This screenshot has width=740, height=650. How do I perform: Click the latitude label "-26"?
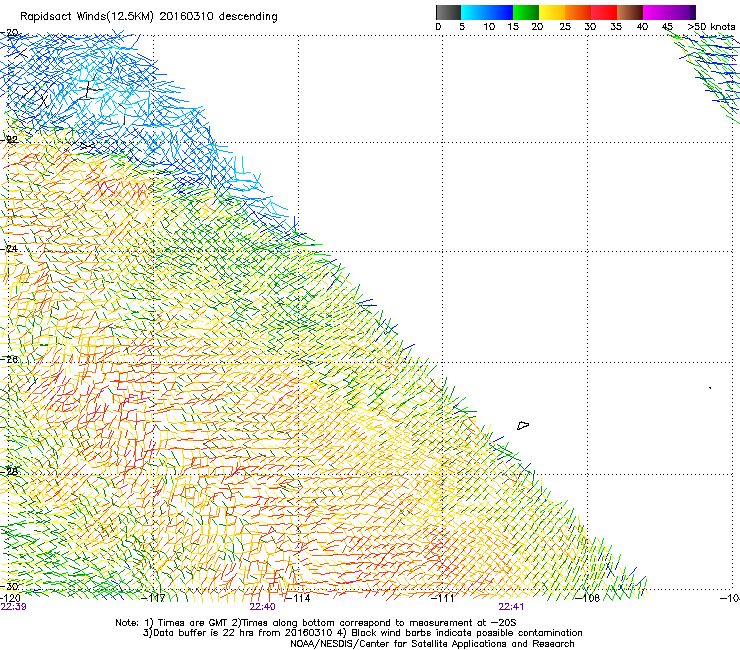click(9, 360)
